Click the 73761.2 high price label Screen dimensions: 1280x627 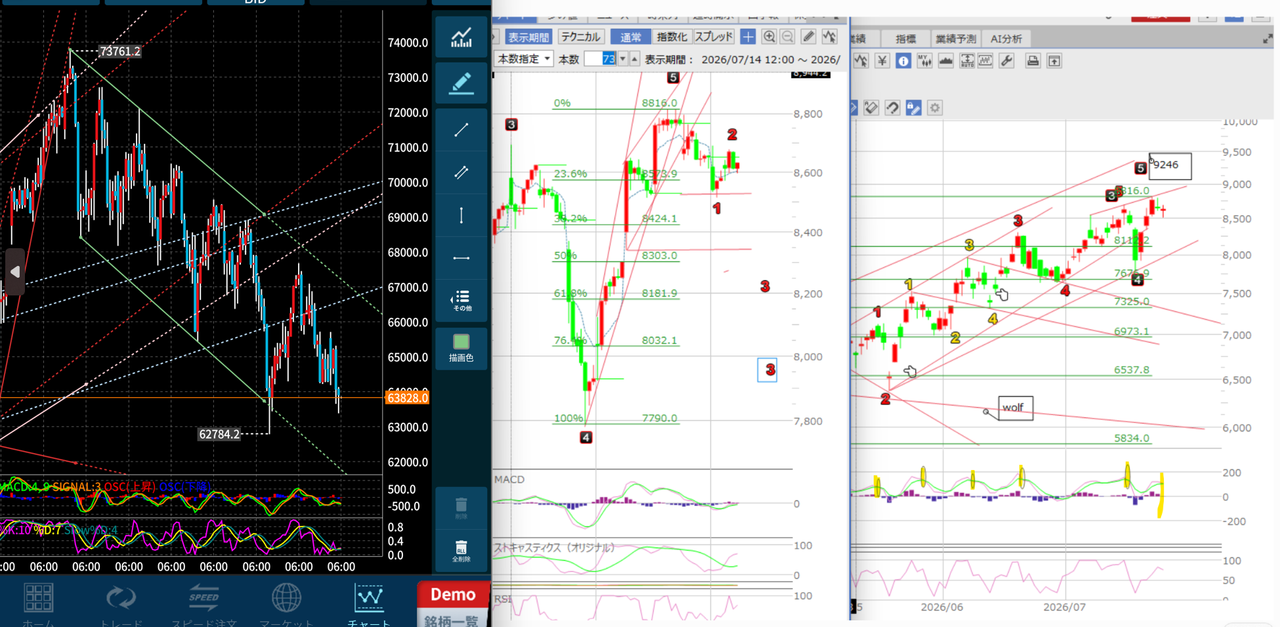[x=120, y=51]
